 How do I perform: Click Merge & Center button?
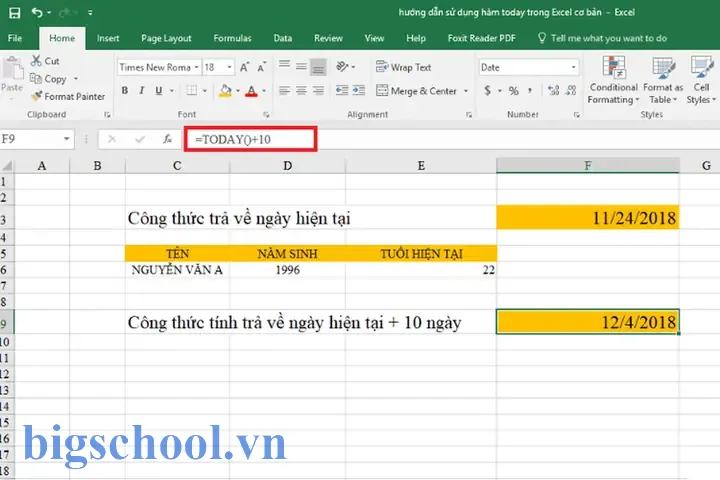click(x=416, y=90)
